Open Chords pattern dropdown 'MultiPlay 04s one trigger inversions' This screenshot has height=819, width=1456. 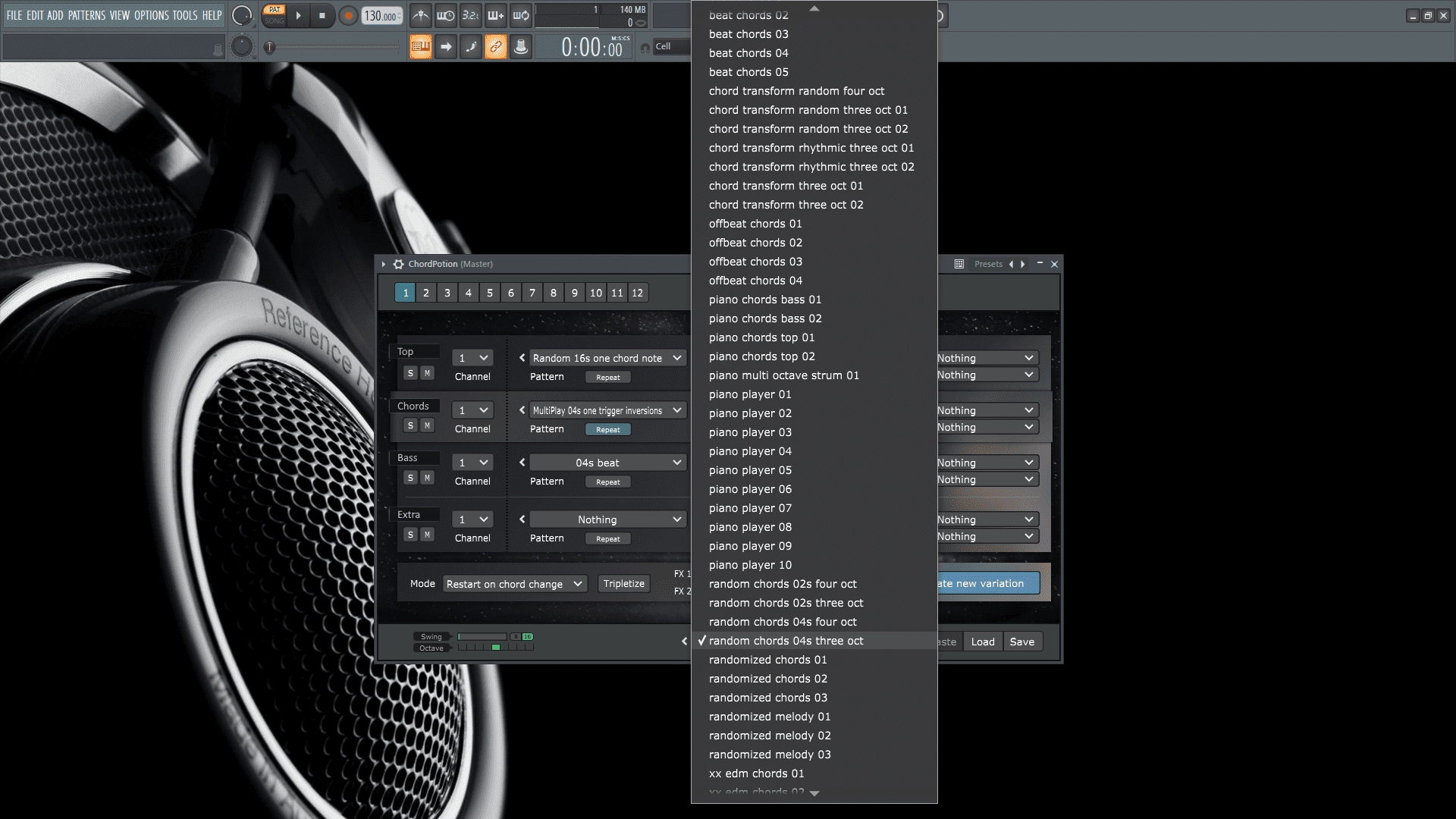coord(607,410)
